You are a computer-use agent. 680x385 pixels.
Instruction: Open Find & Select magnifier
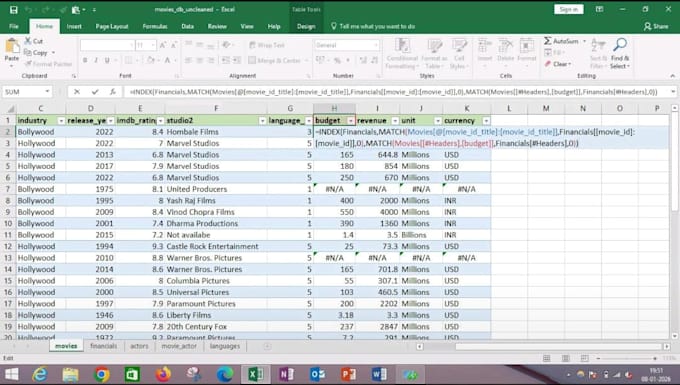point(620,53)
